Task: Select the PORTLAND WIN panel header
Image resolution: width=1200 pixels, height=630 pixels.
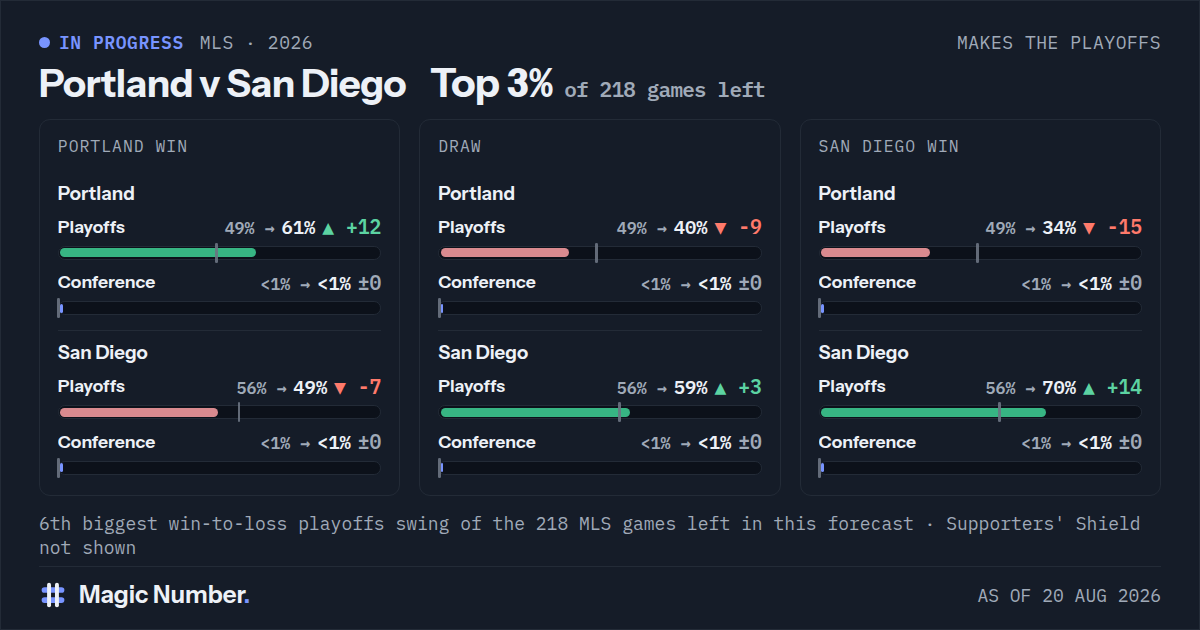Action: click(x=123, y=147)
